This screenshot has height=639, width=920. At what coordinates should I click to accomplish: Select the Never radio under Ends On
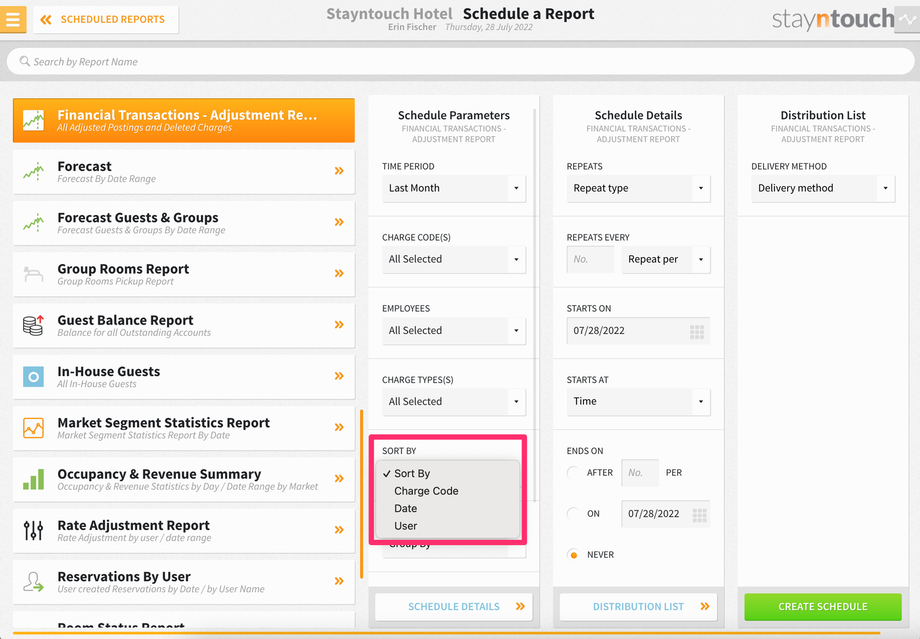coord(574,555)
